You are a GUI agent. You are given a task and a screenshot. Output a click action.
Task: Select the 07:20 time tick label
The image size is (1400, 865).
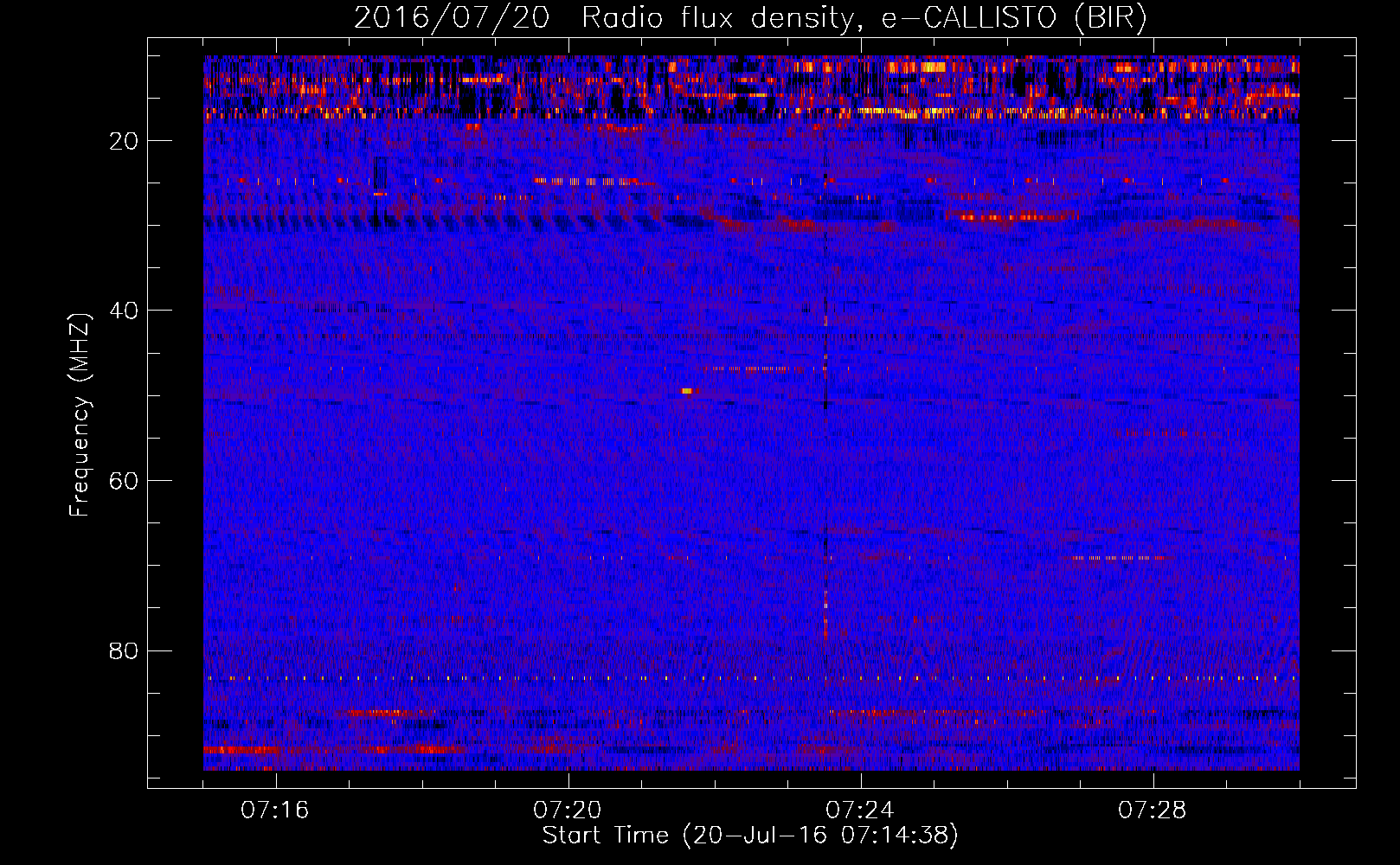(568, 811)
